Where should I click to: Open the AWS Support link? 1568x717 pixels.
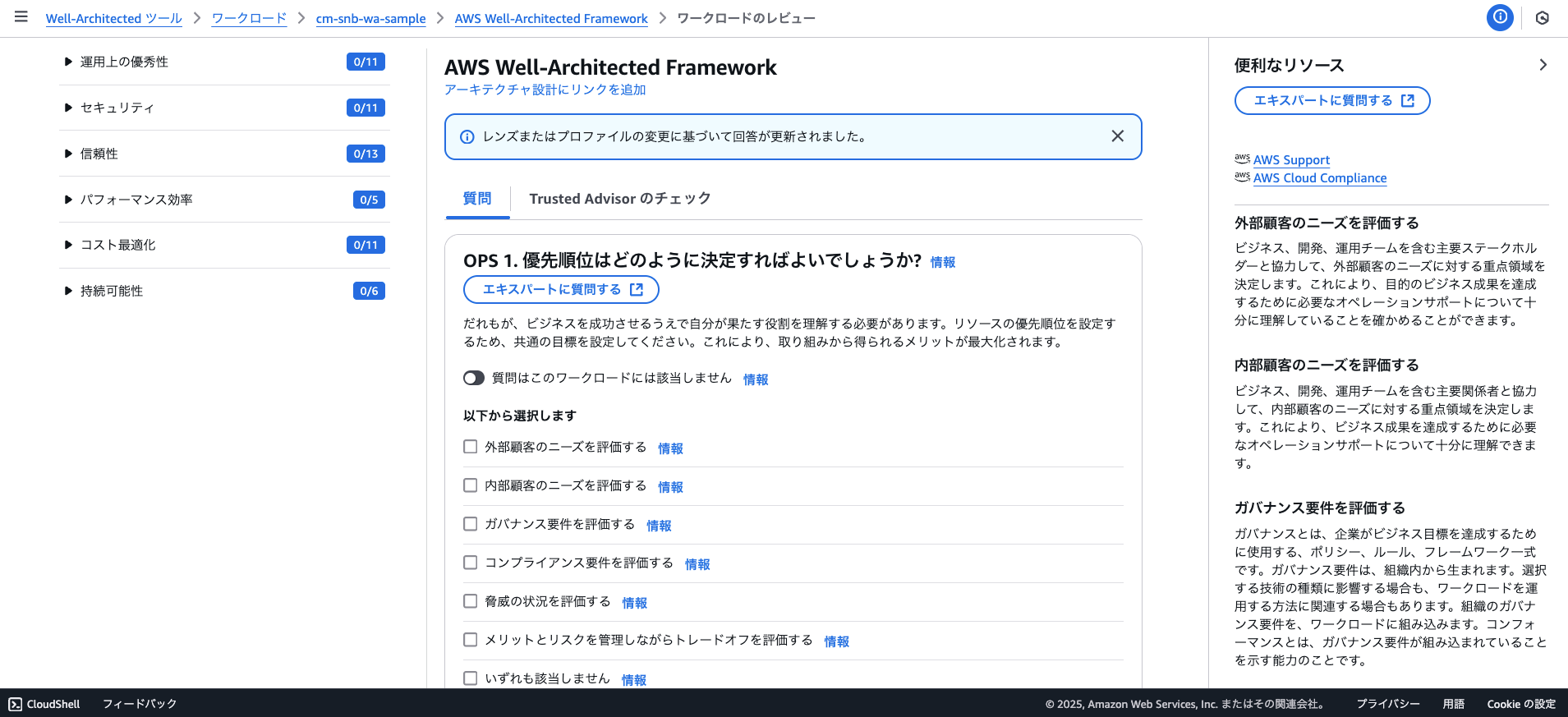1291,160
